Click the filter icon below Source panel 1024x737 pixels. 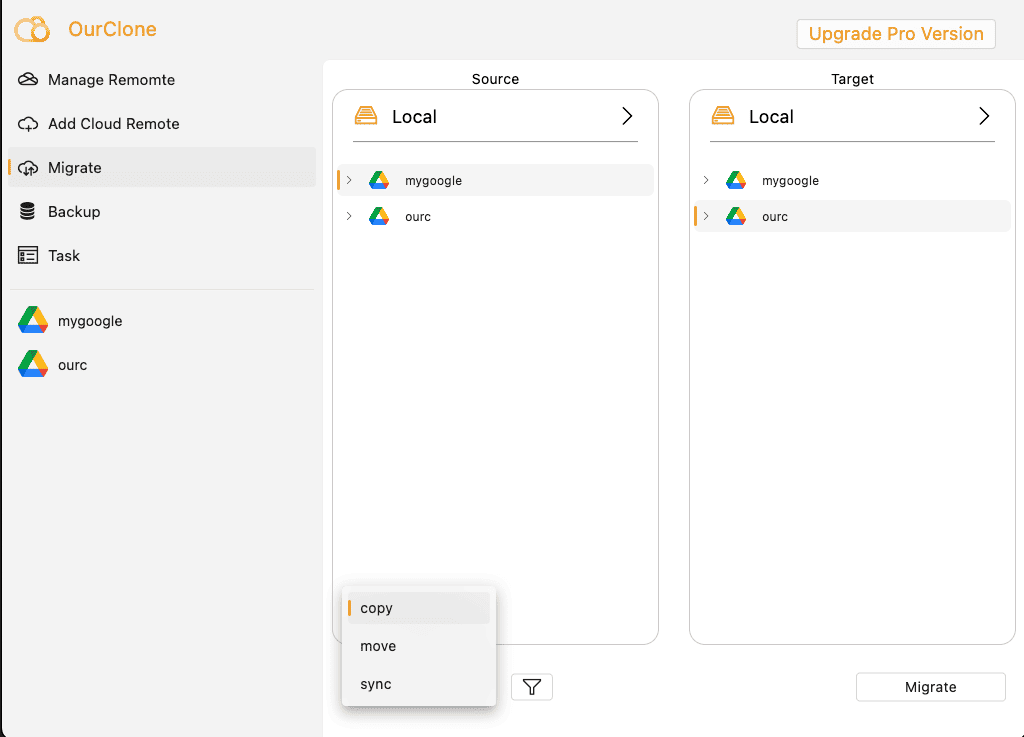tap(531, 686)
